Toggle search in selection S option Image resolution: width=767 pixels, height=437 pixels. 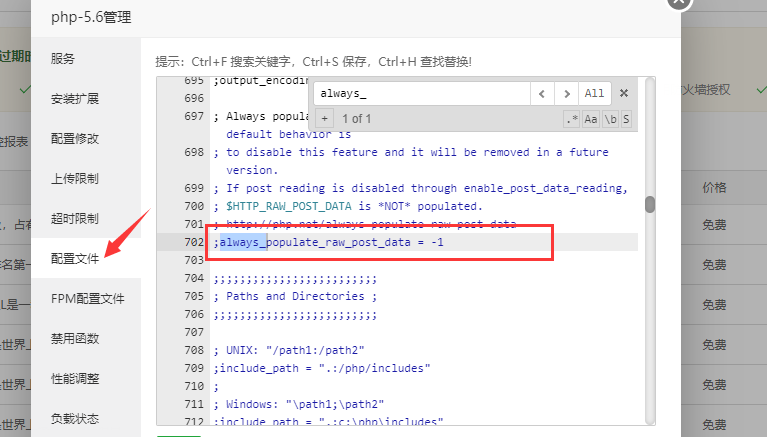(x=626, y=119)
